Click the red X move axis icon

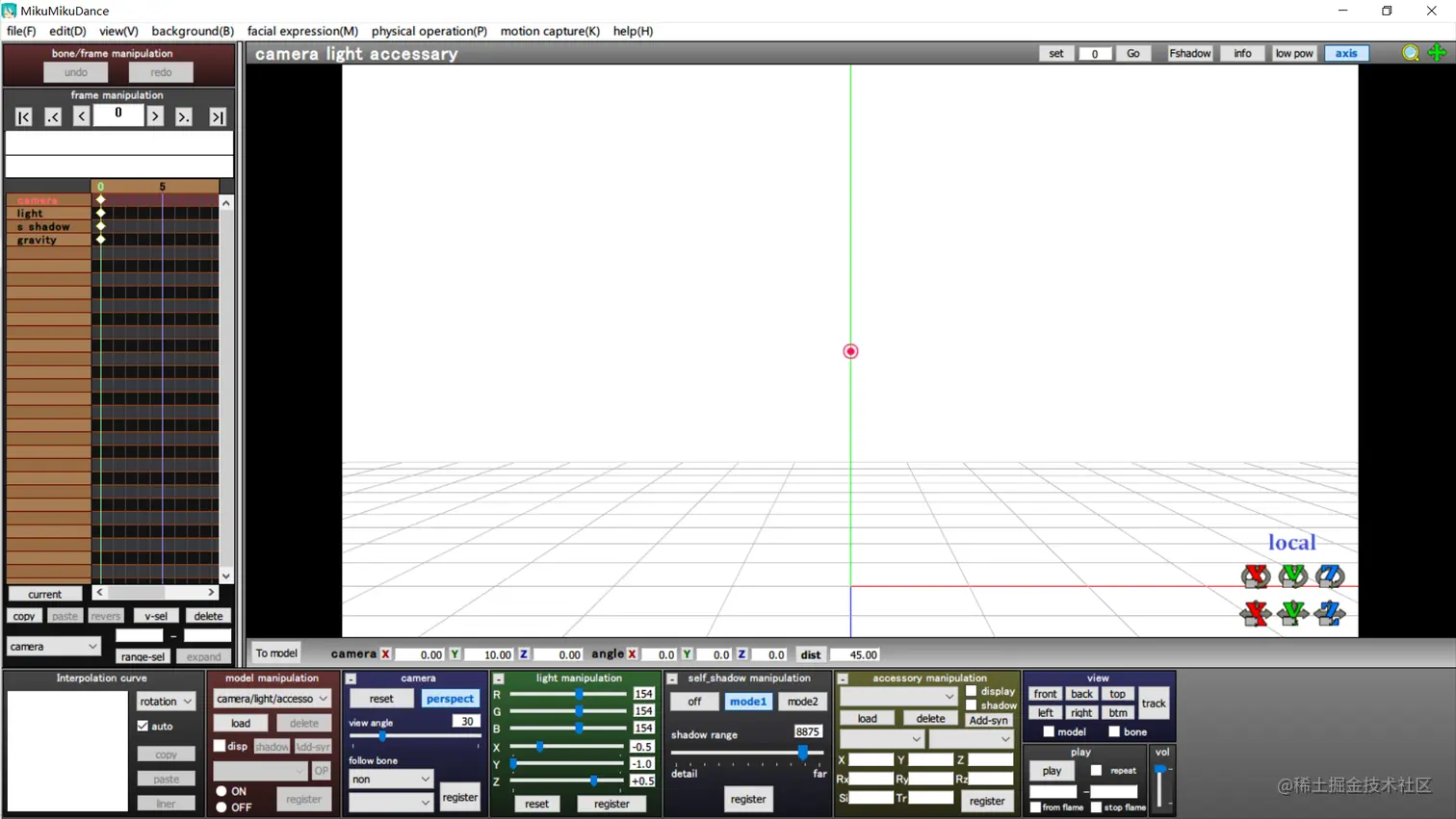pos(1256,612)
